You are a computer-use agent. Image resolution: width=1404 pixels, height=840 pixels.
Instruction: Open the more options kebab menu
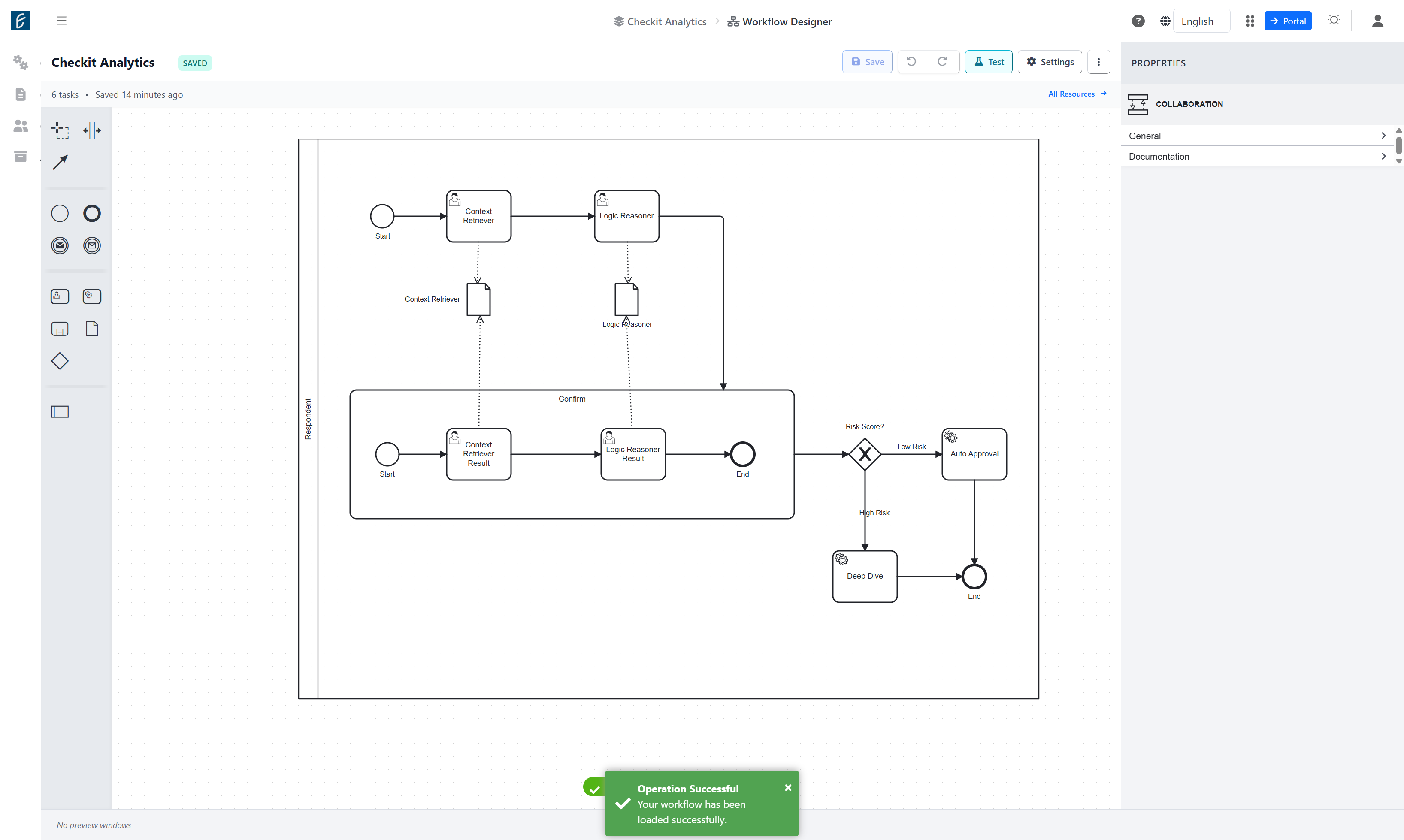(1099, 62)
